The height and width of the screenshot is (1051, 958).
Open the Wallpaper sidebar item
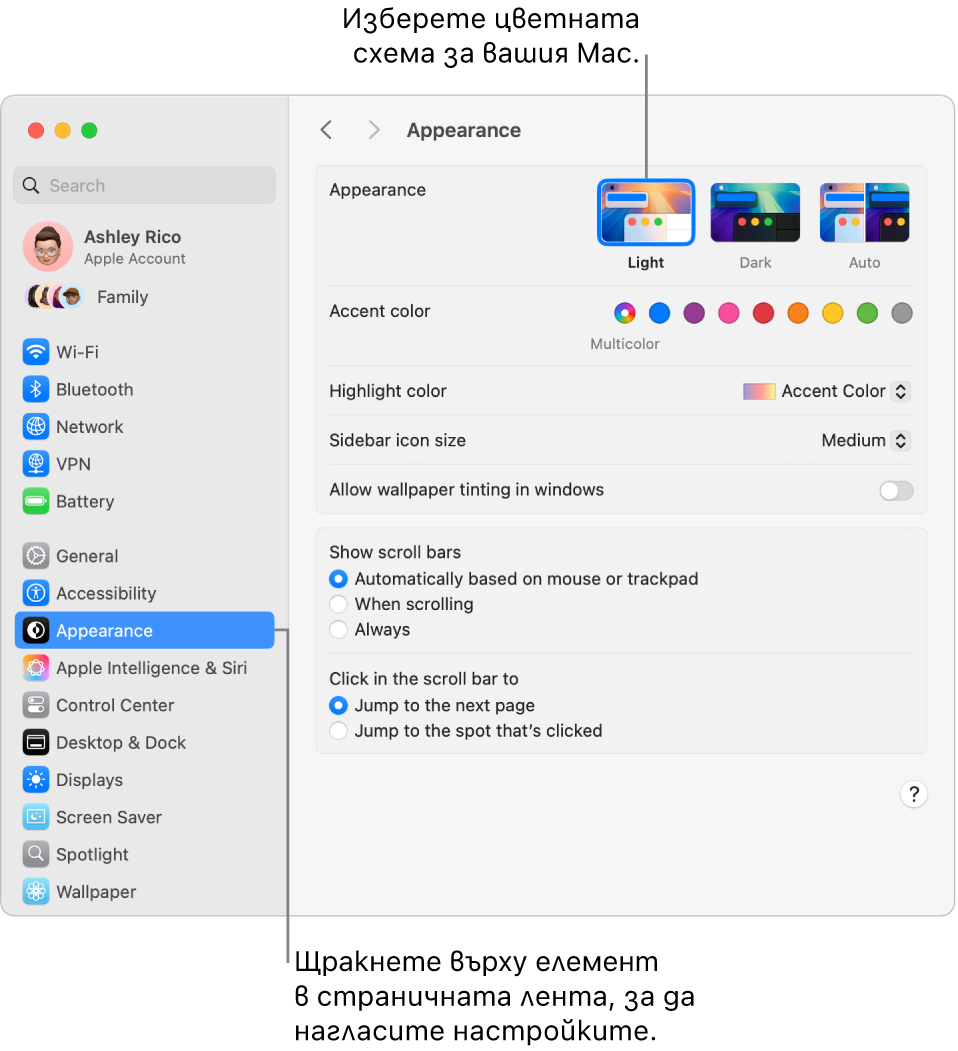pos(144,891)
